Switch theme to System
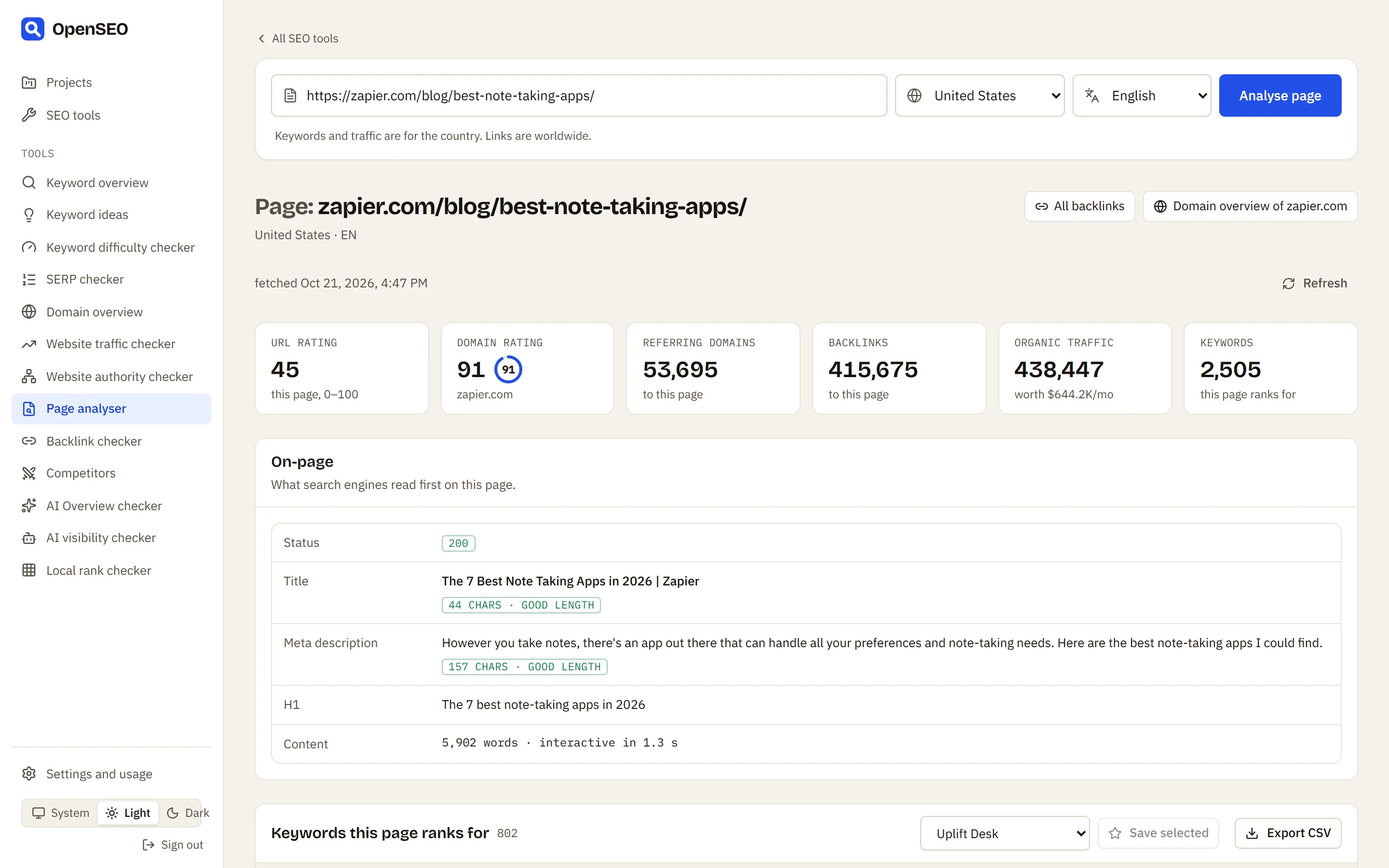The image size is (1389, 868). (61, 813)
